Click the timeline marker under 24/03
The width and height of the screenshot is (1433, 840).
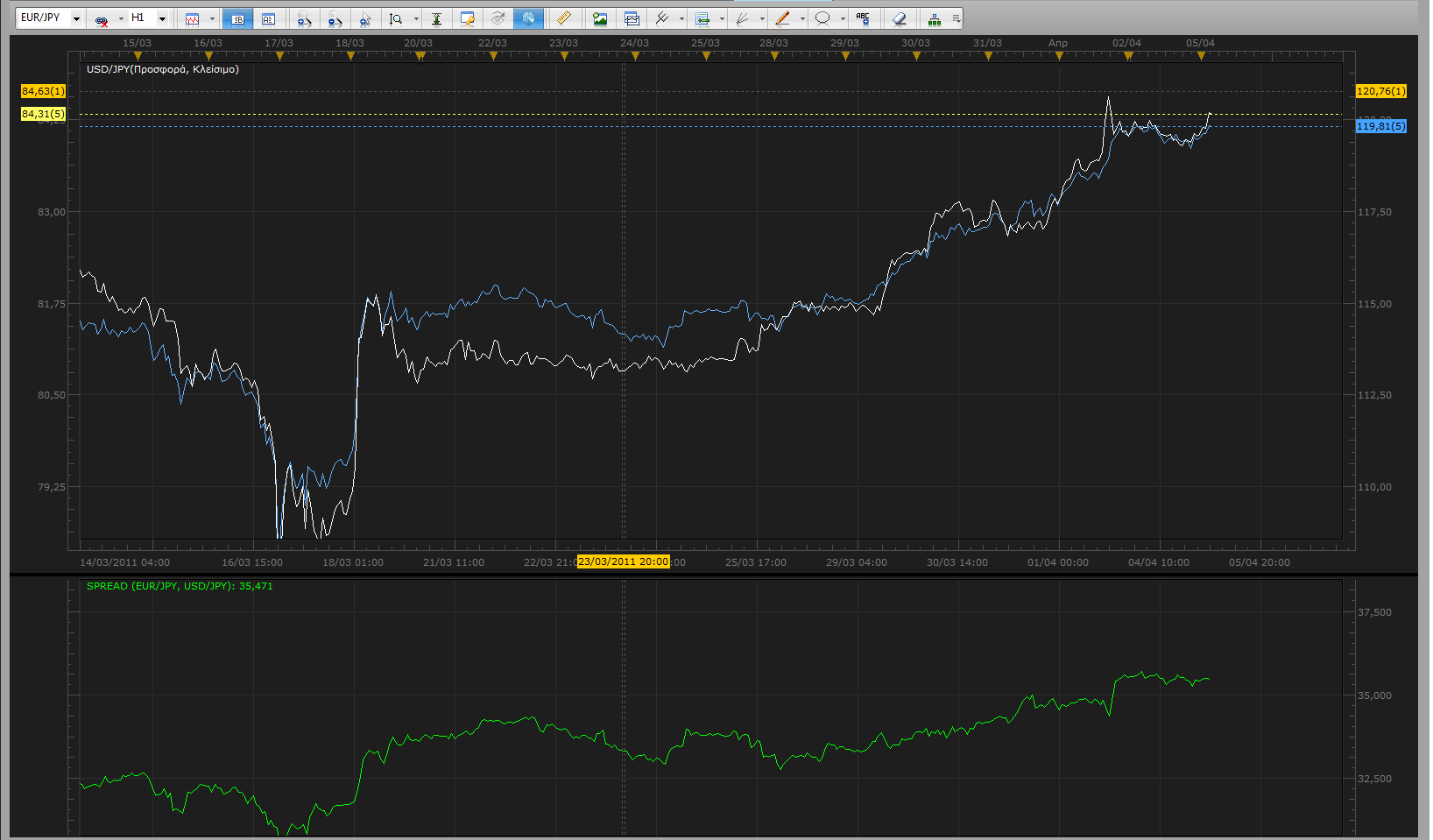(x=635, y=56)
